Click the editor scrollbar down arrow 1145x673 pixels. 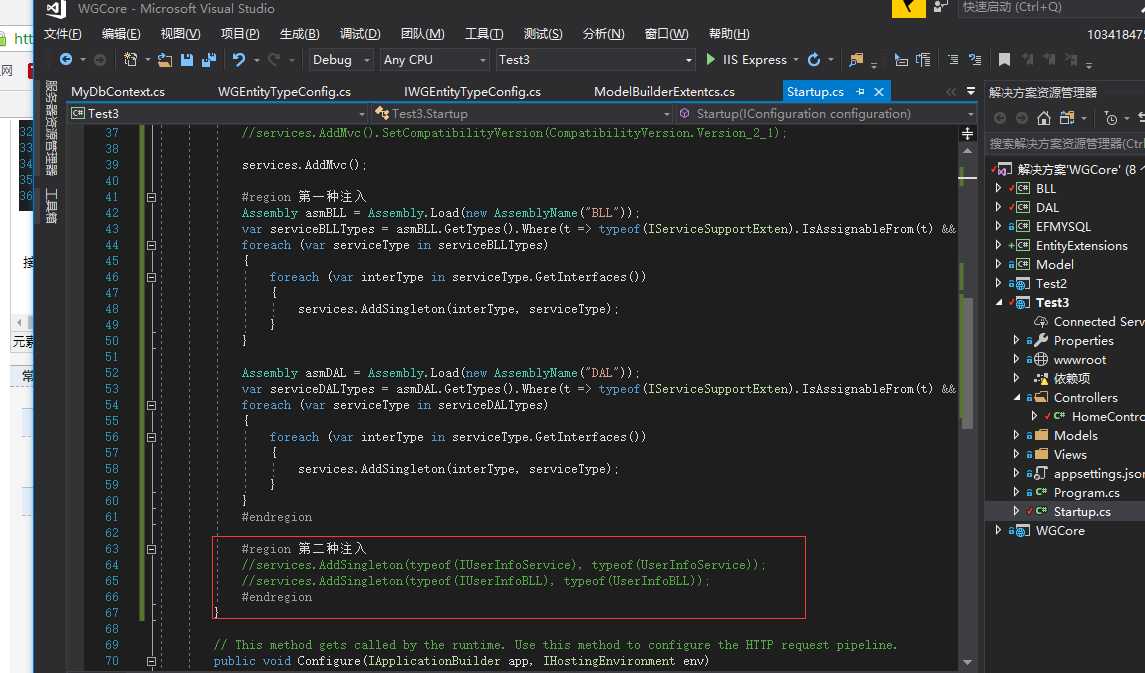tap(968, 663)
